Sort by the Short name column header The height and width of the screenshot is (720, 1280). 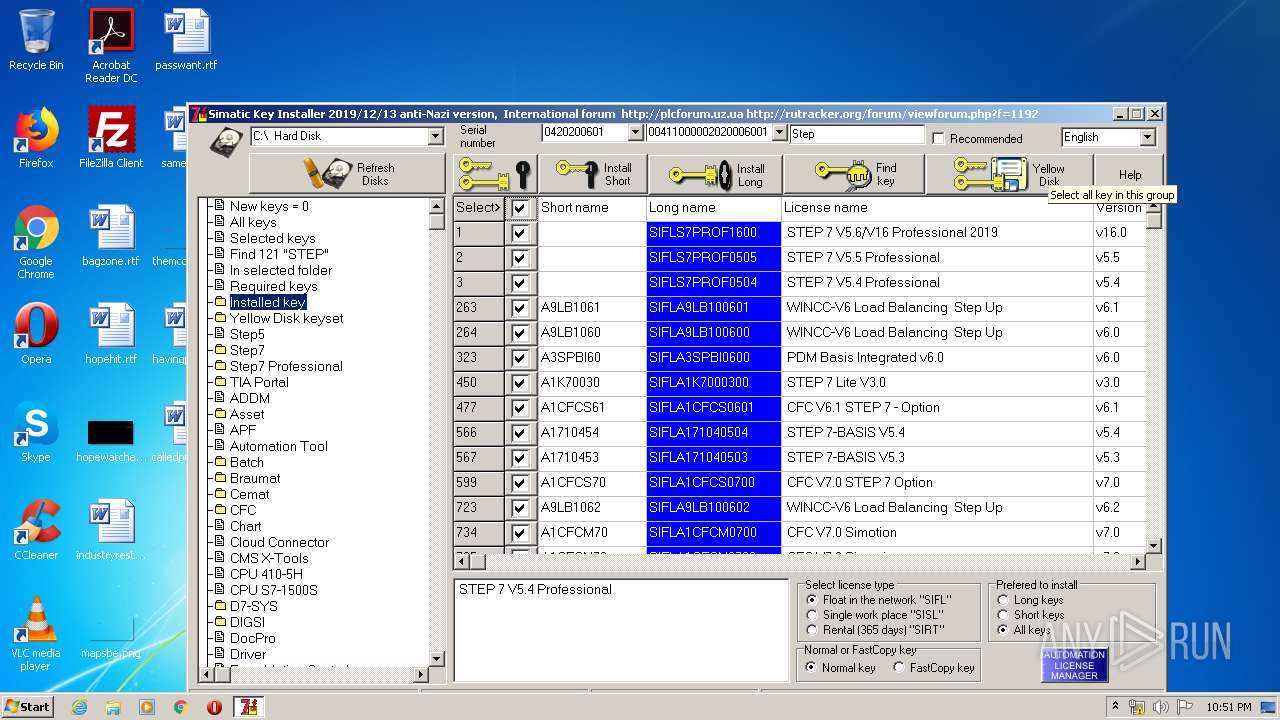pyautogui.click(x=592, y=208)
